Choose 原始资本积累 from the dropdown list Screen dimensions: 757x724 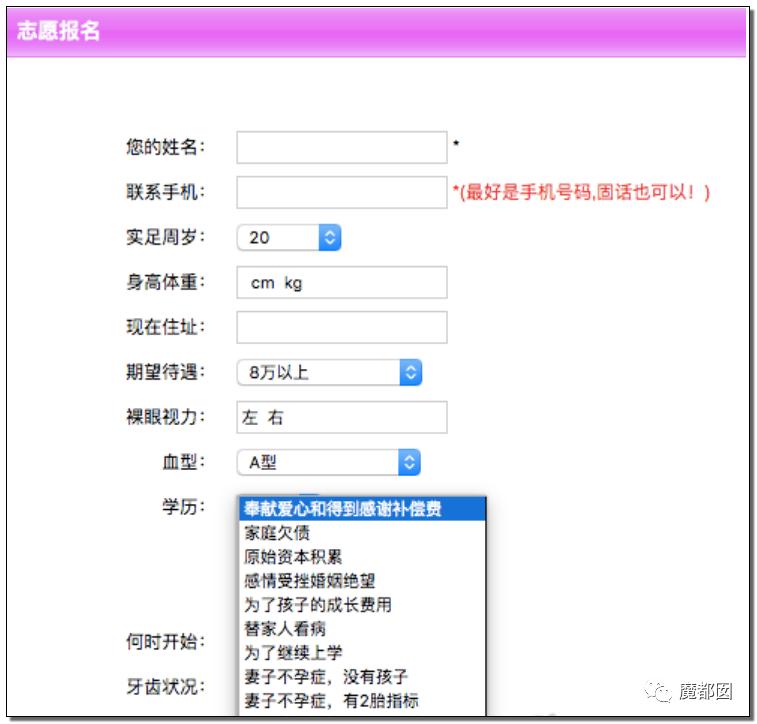tap(362, 557)
